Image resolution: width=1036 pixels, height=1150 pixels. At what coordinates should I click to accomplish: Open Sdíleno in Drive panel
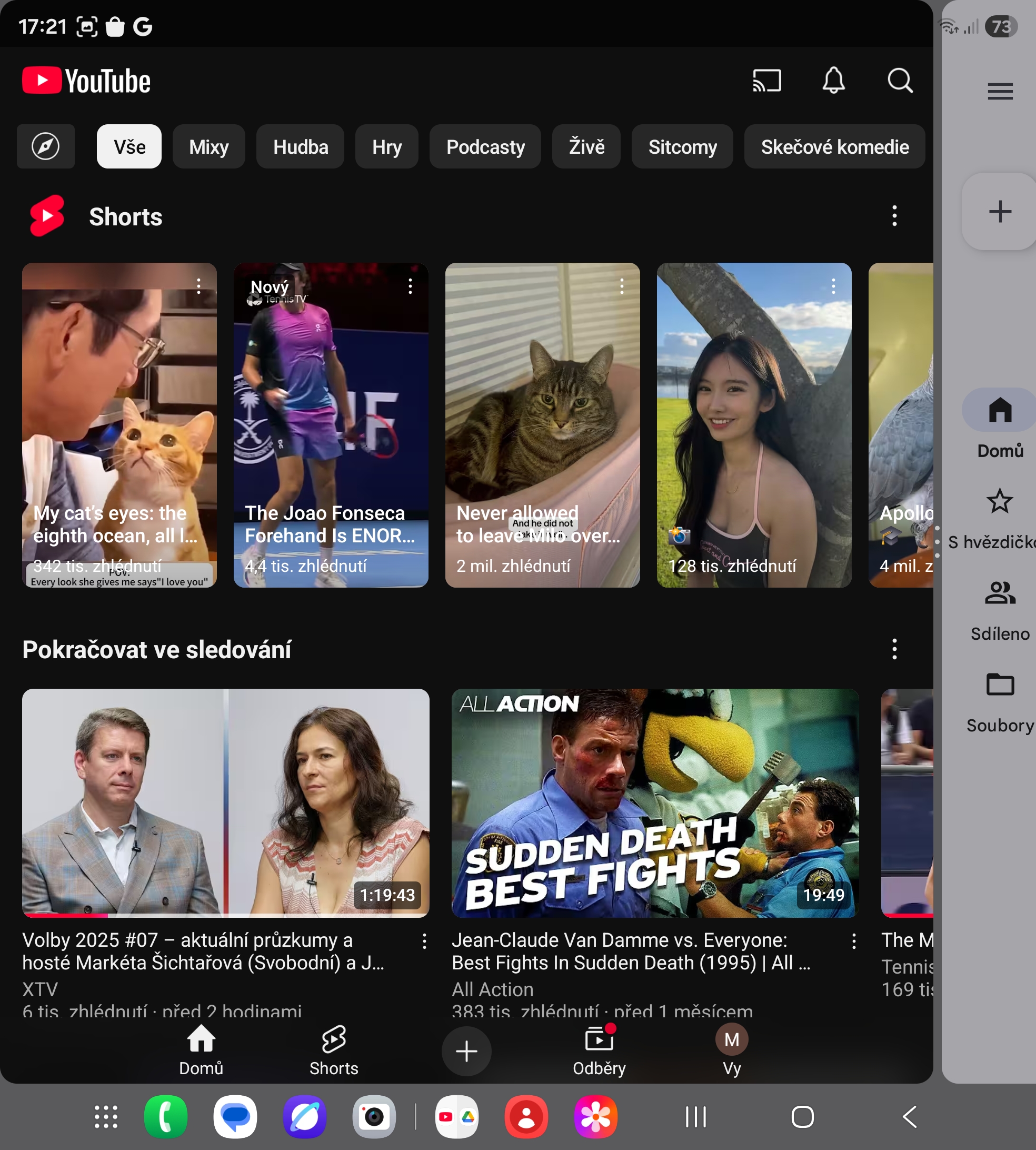tap(1000, 611)
